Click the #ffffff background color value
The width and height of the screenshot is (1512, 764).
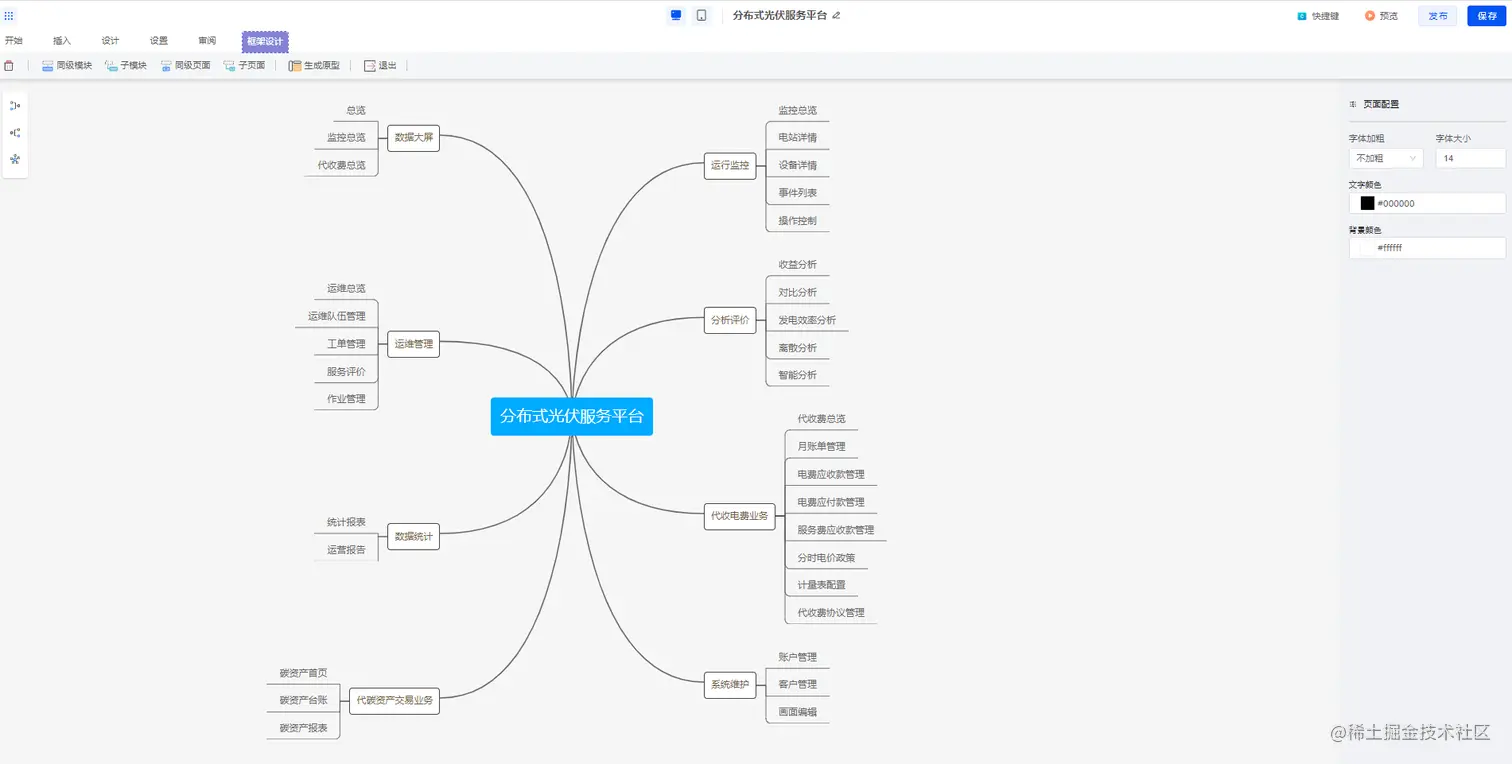[1390, 247]
